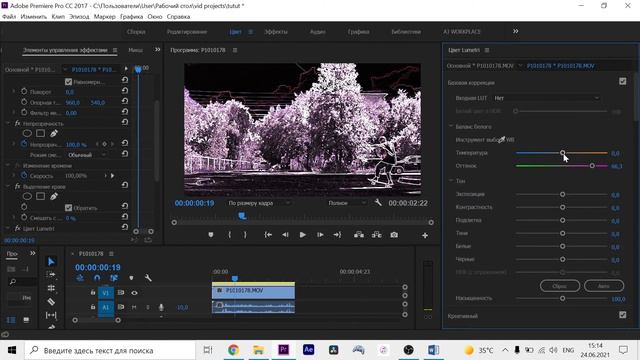Select the Razor tool
Screen dimensions: 640x360
[51, 302]
